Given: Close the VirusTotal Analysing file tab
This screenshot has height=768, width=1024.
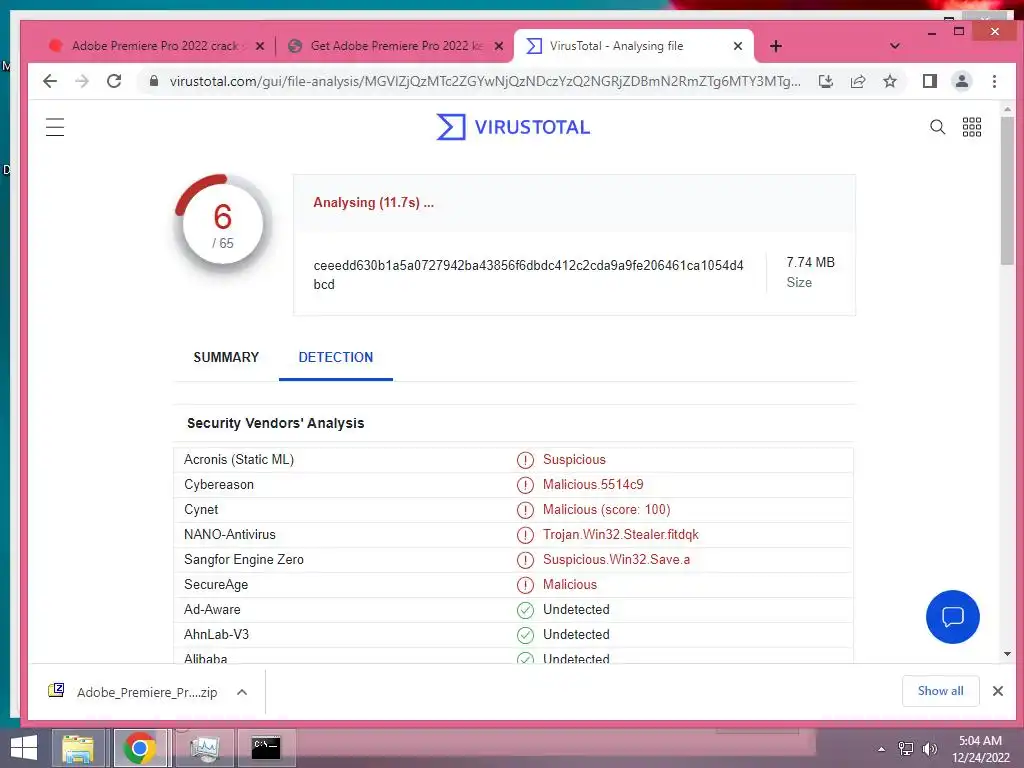Looking at the screenshot, I should pos(737,46).
